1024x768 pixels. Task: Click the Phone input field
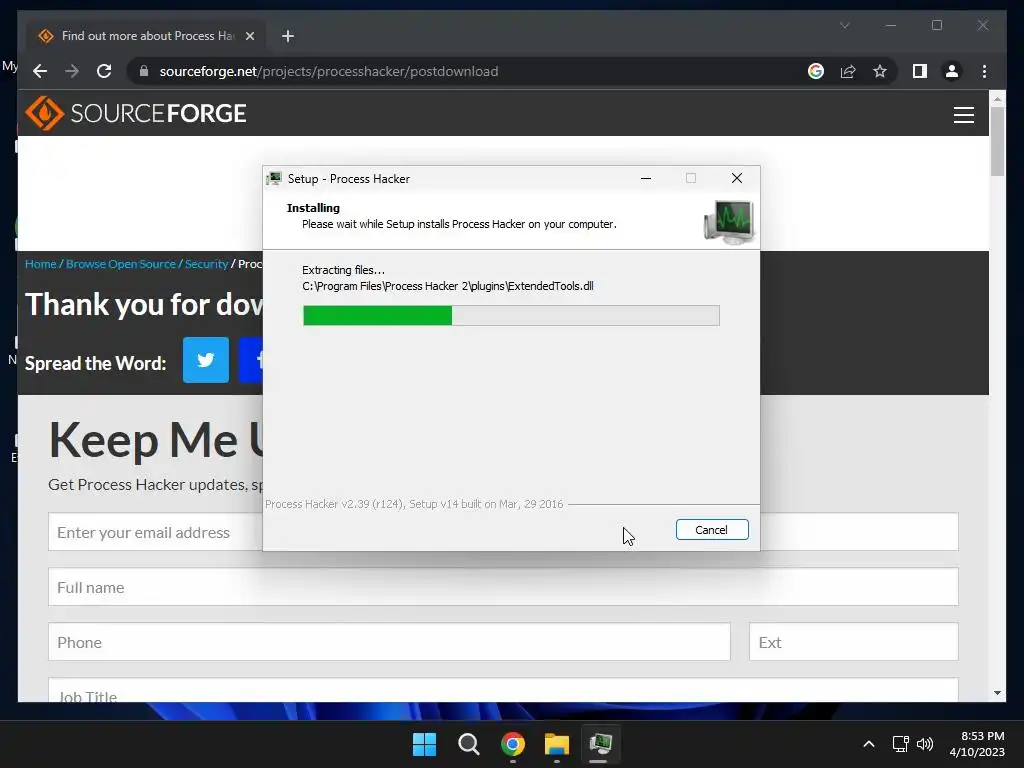[389, 641]
